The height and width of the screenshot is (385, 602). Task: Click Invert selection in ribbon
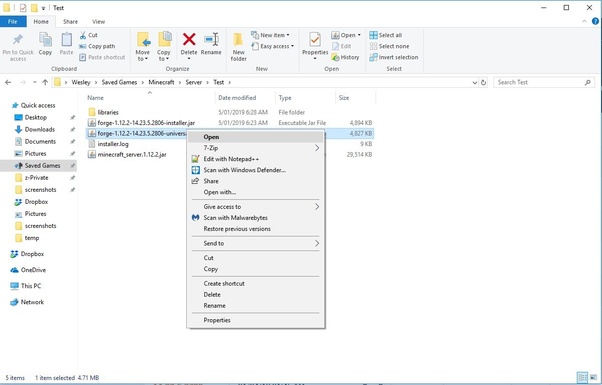coord(394,57)
